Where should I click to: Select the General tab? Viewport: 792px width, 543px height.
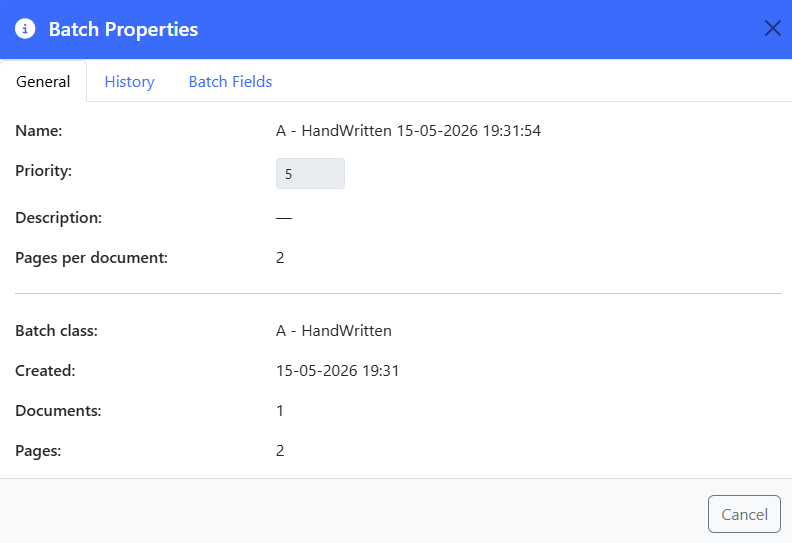43,81
